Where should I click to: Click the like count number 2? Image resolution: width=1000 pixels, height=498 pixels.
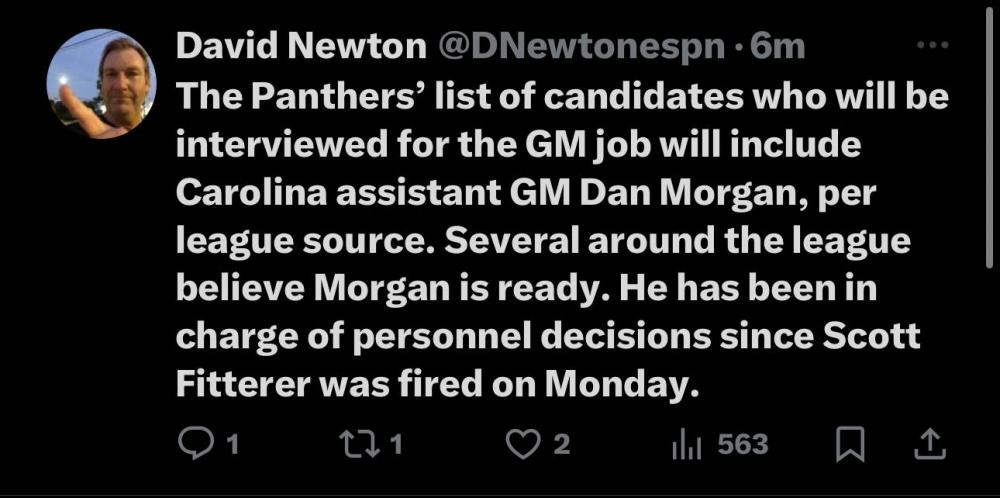[x=562, y=444]
